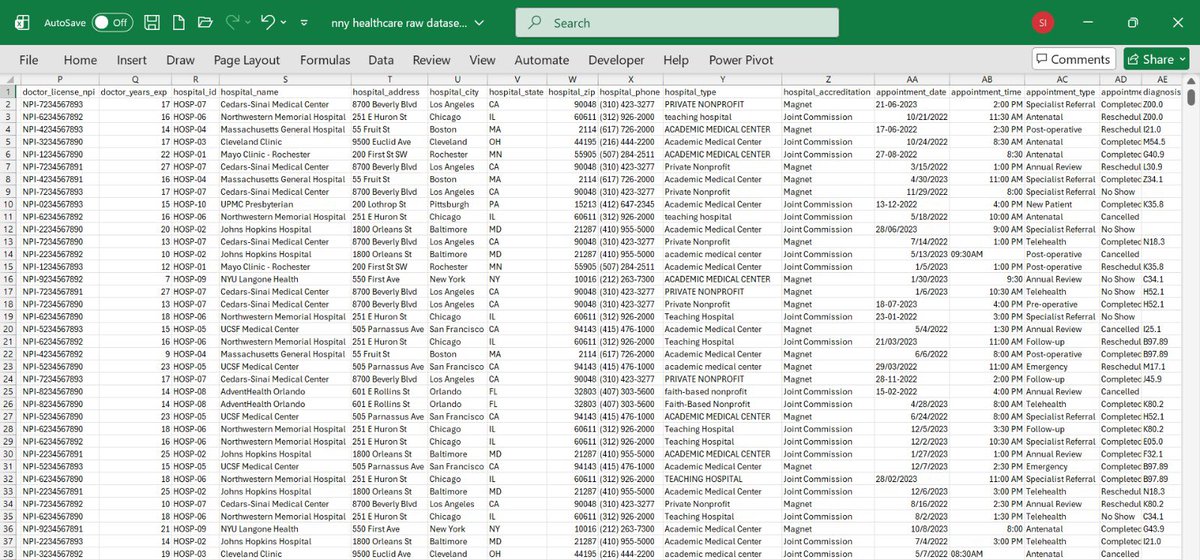
Task: Click the 200 Lothrop St address cell
Action: (x=388, y=204)
